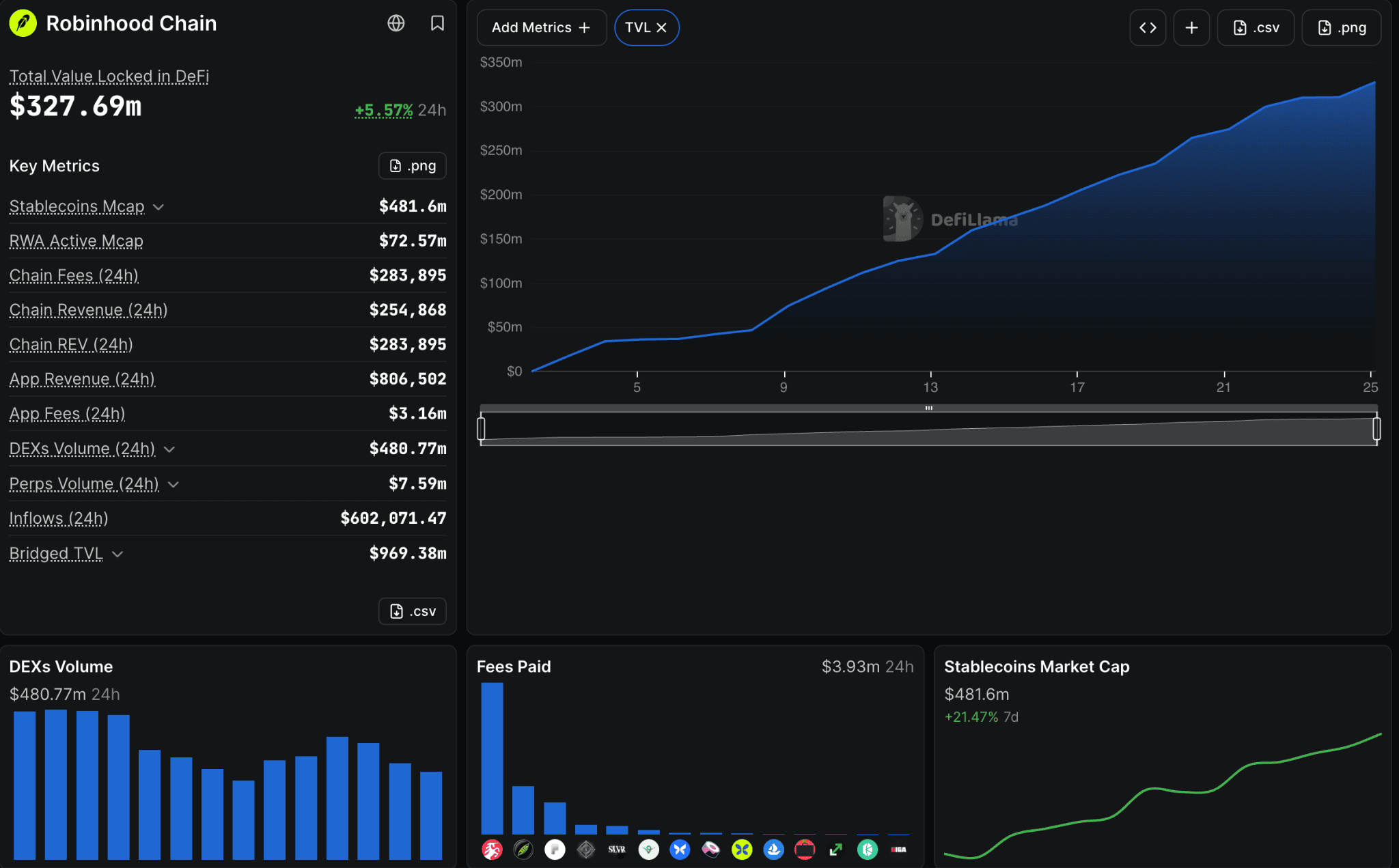This screenshot has height=868, width=1399.
Task: Expand the Bridged TVL chevron
Action: pyautogui.click(x=117, y=554)
